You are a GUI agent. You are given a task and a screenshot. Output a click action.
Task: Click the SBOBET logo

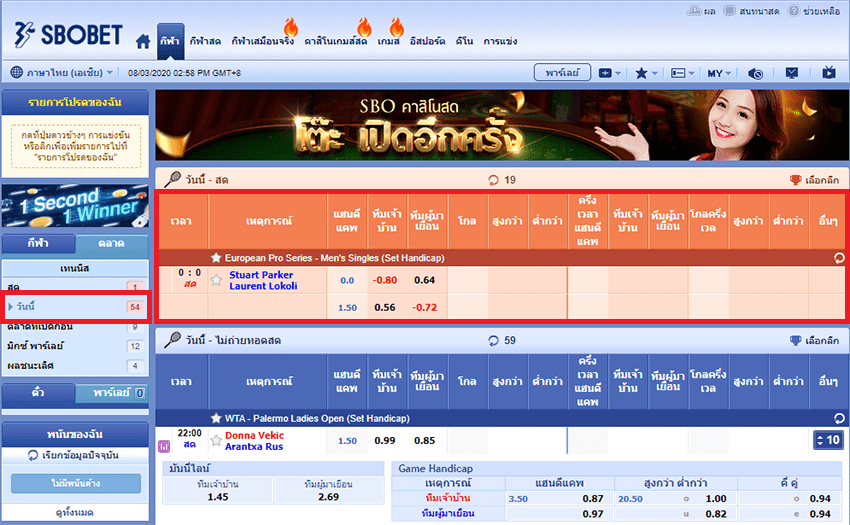click(68, 35)
